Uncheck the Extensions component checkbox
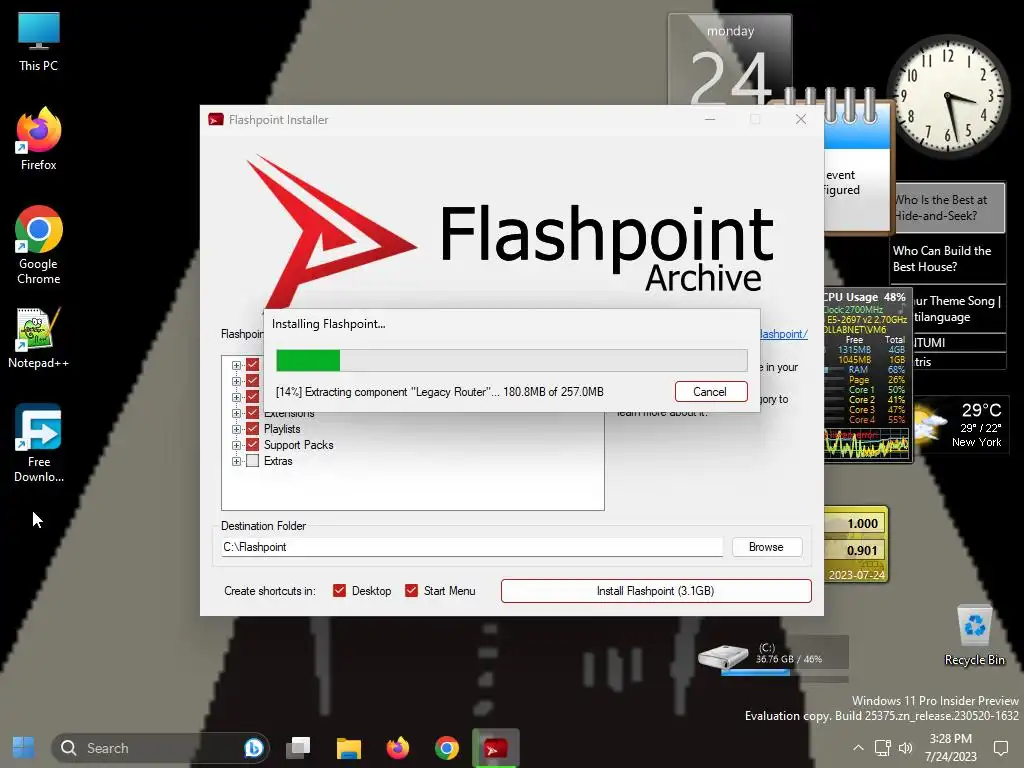1024x768 pixels. (253, 413)
